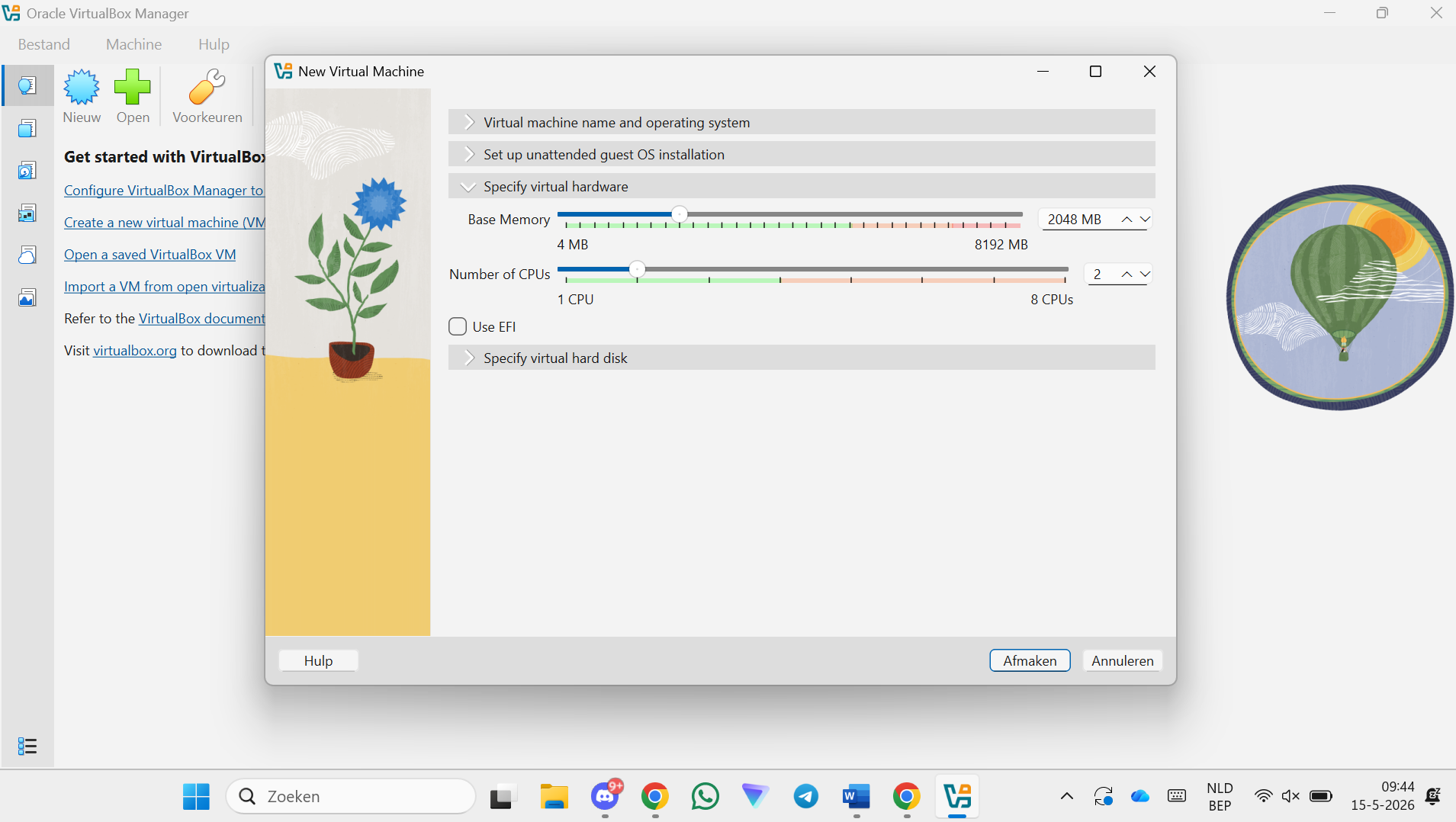Image resolution: width=1456 pixels, height=822 pixels.
Task: Open the Chrome icon next to Word
Action: tap(907, 796)
